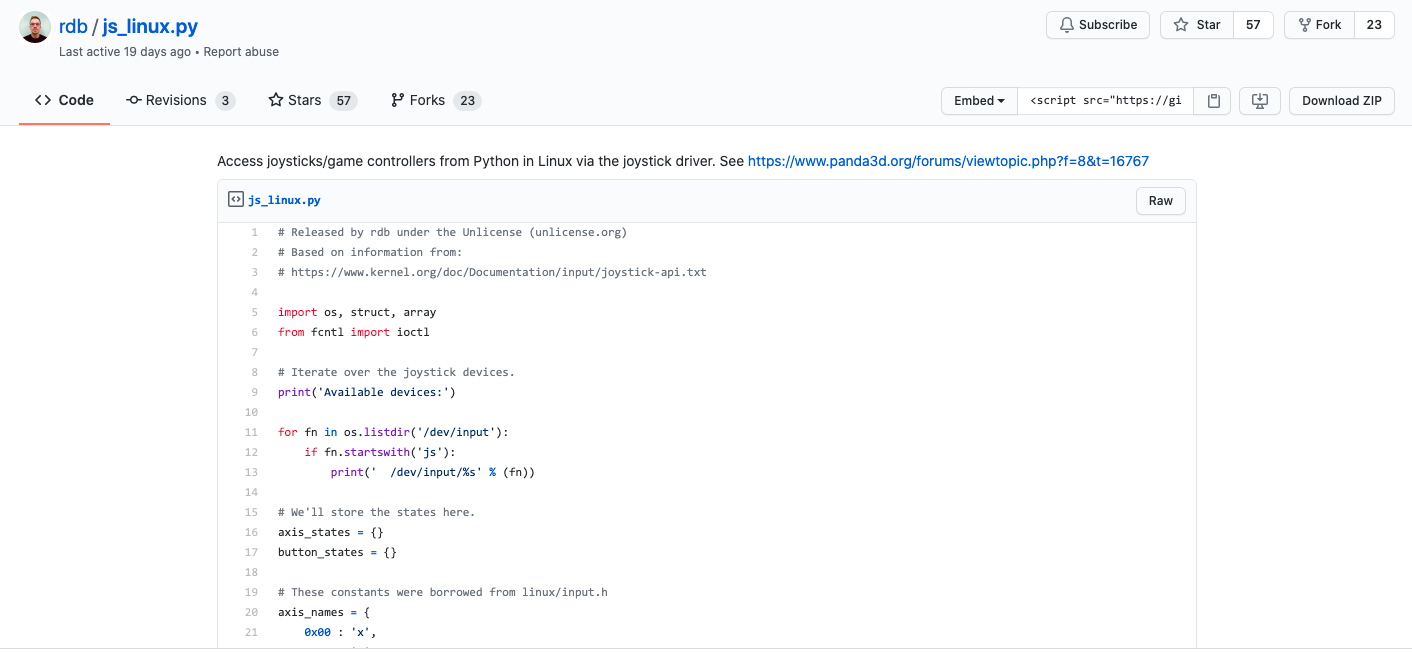
Task: Click the open in GitHub Desktop icon
Action: [1259, 101]
